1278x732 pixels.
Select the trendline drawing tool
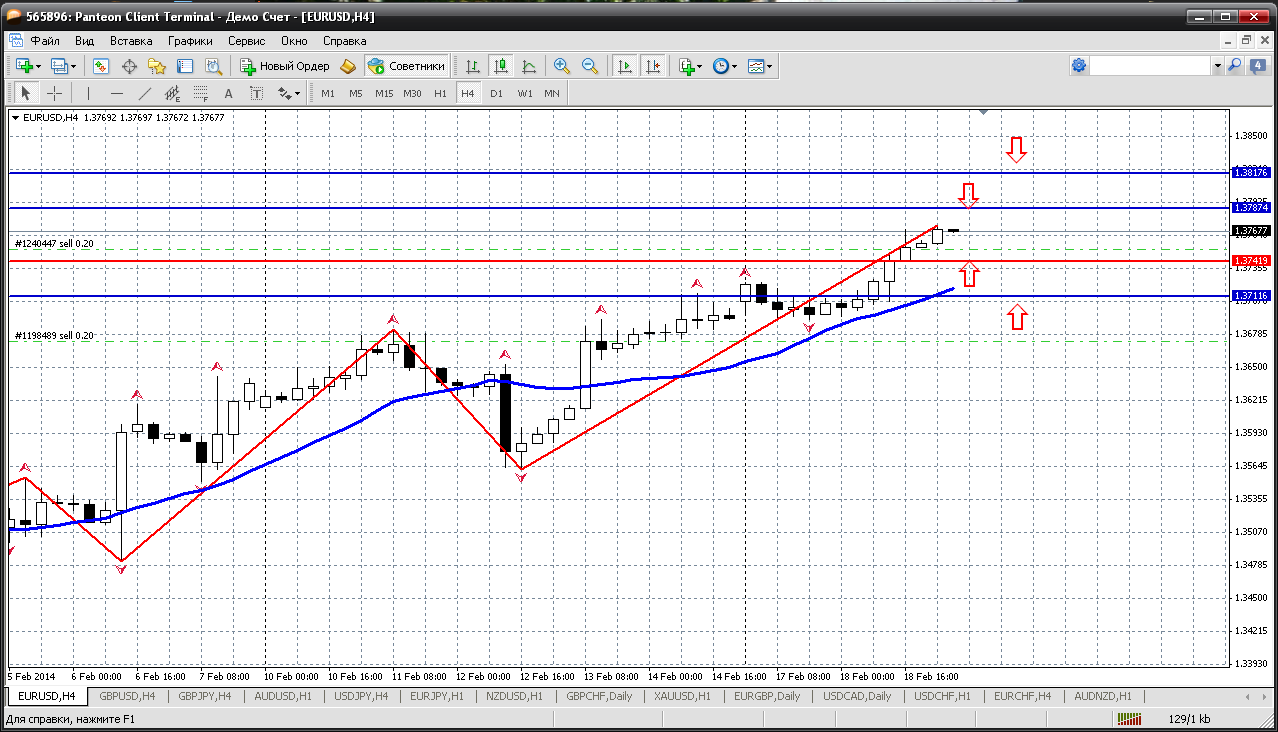tap(145, 93)
